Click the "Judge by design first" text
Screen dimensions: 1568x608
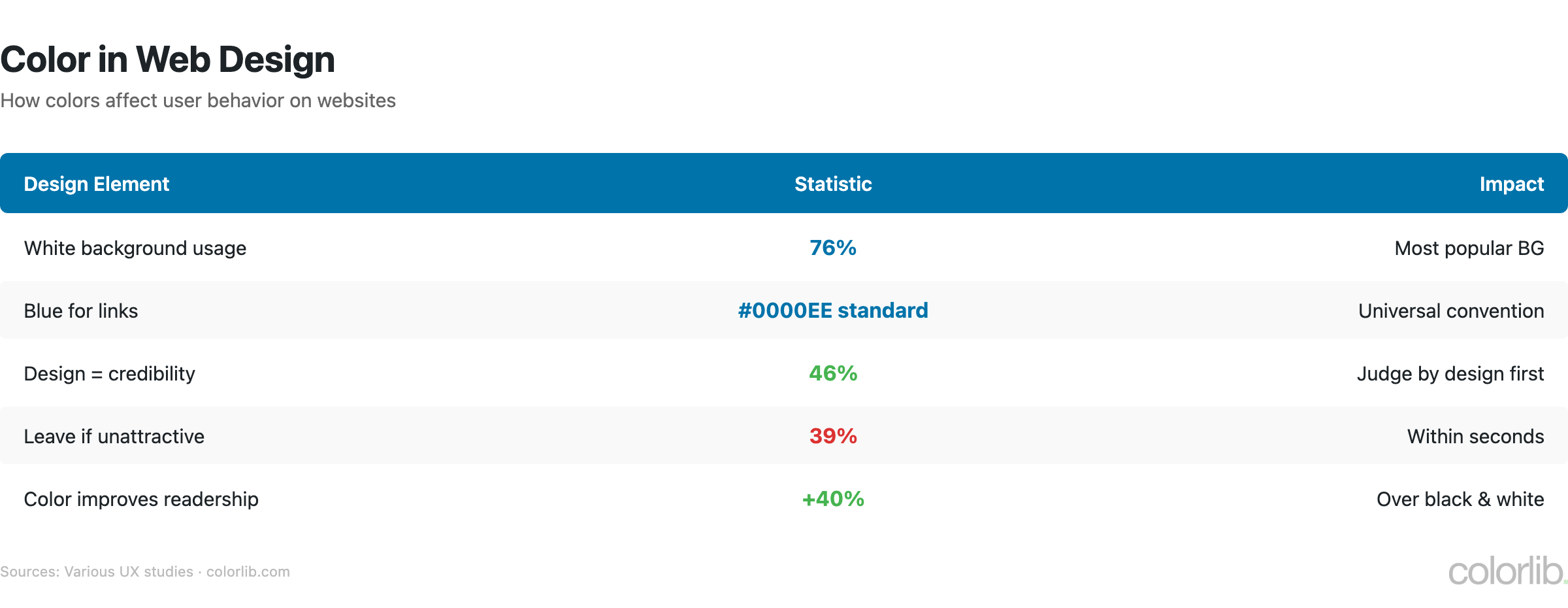1450,374
